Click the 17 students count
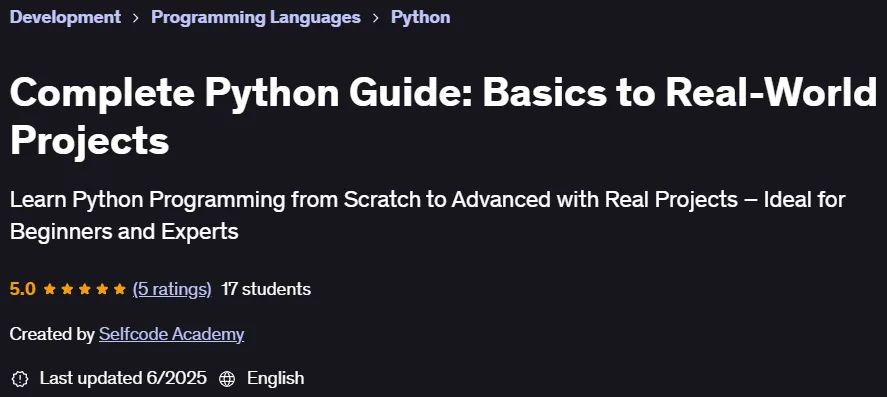The height and width of the screenshot is (397, 887). 266,290
